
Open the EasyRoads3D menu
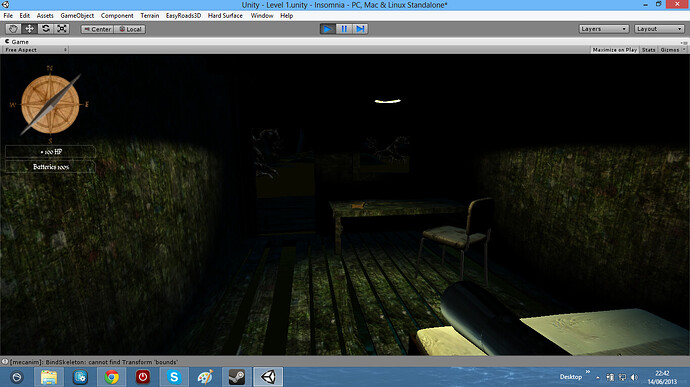tap(183, 15)
